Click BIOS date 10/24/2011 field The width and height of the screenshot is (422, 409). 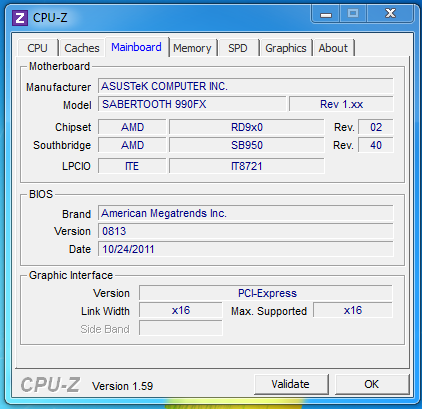(246, 249)
